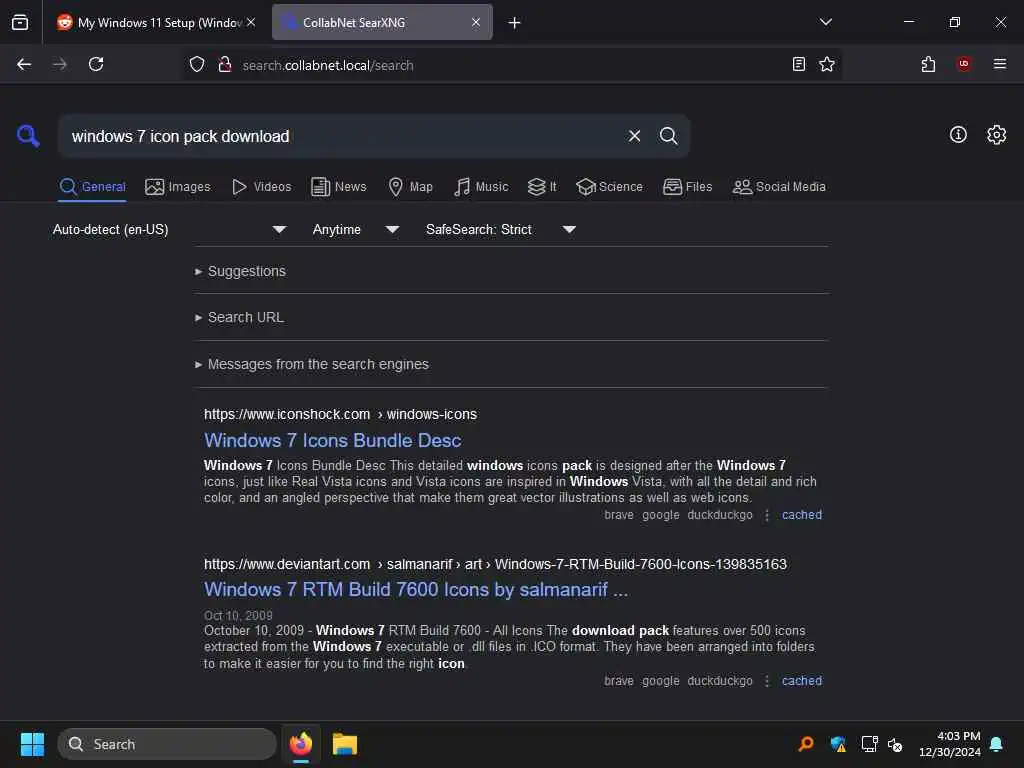Screen dimensions: 1024x768
Task: Open Windows Security tray icon
Action: (x=838, y=744)
